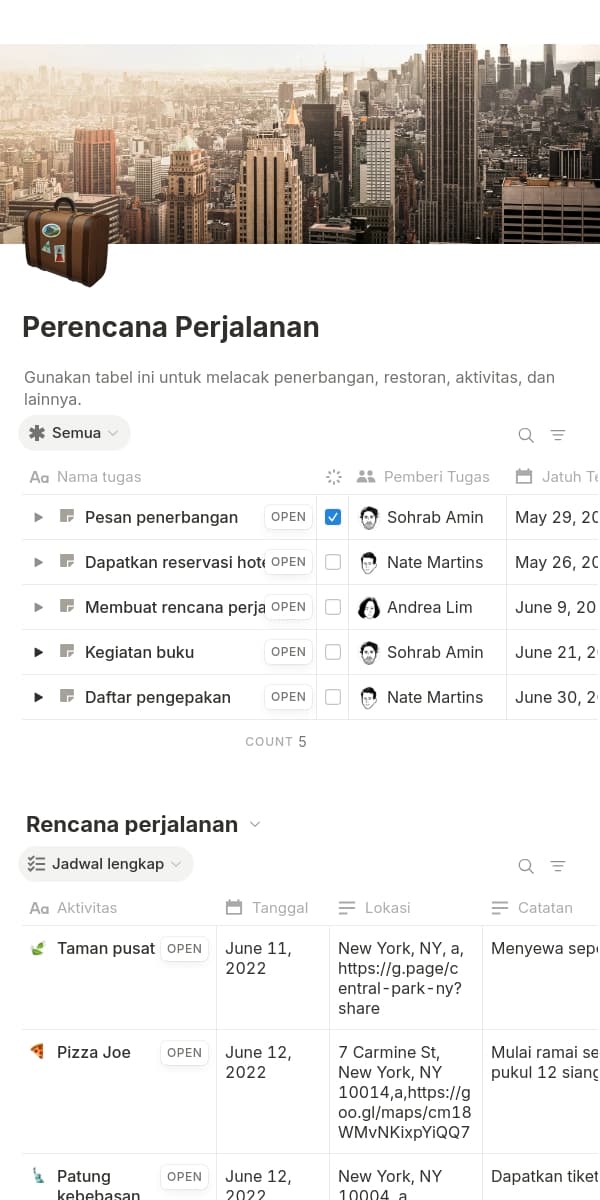This screenshot has width=600, height=1200.
Task: Check the checkbox for Daftar pengepakan
Action: (333, 697)
